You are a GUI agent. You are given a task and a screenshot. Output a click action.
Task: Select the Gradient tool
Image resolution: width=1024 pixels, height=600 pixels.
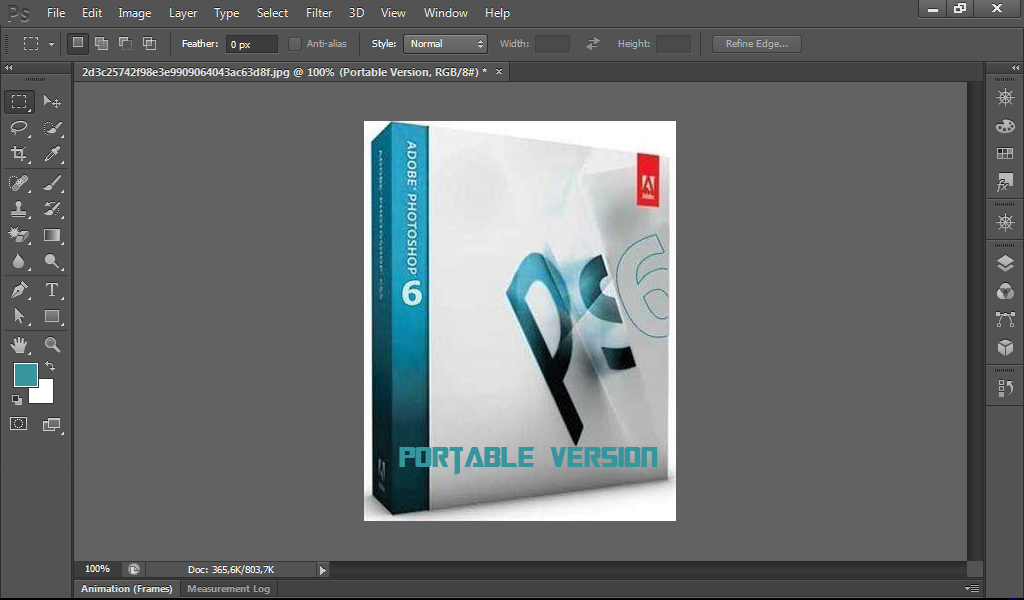(x=52, y=235)
